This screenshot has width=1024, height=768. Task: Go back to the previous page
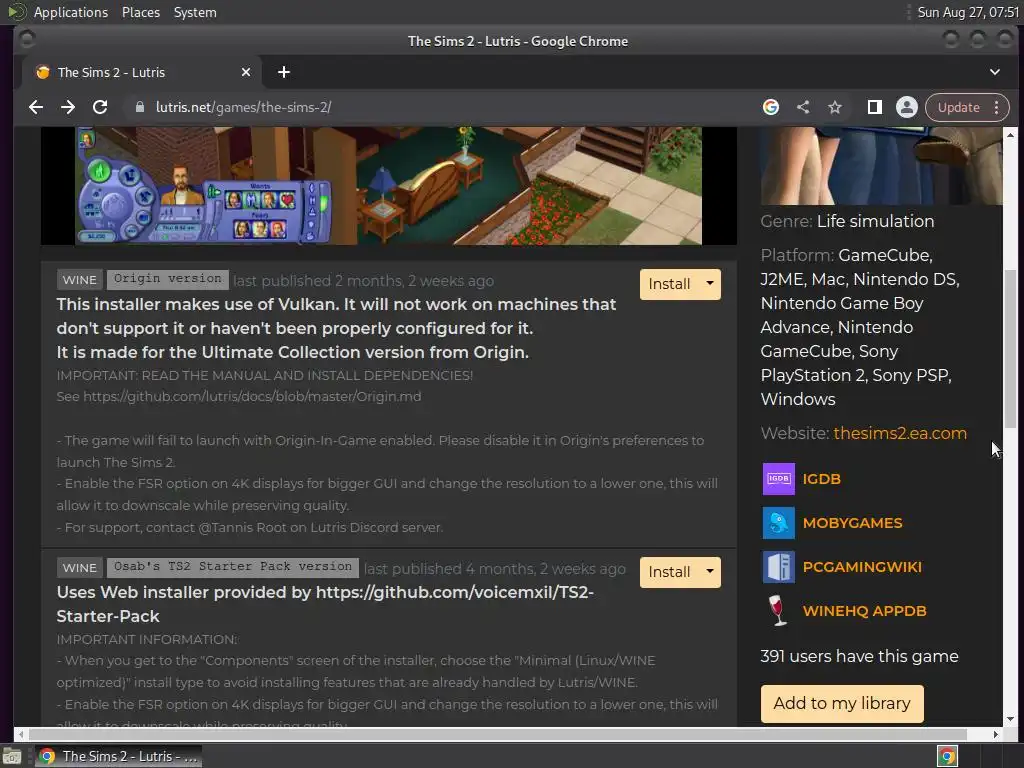36,107
